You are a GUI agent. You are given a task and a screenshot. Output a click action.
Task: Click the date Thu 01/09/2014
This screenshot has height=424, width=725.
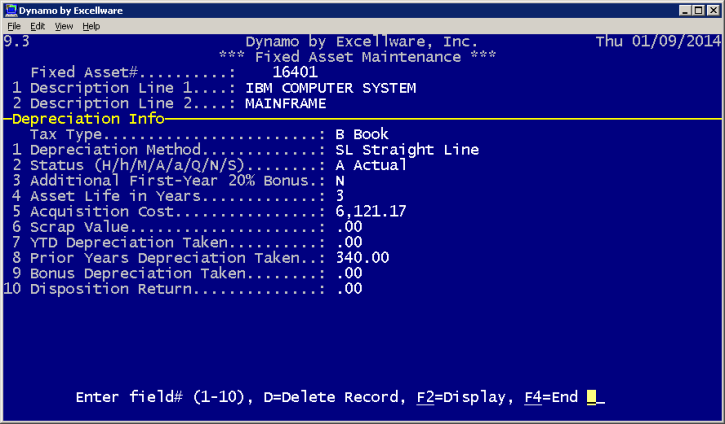click(658, 42)
